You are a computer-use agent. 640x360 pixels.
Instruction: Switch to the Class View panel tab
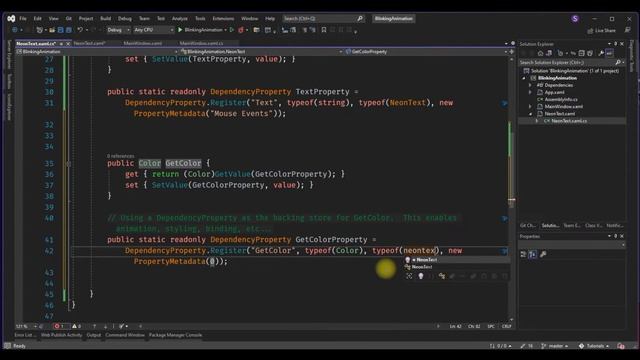click(593, 225)
